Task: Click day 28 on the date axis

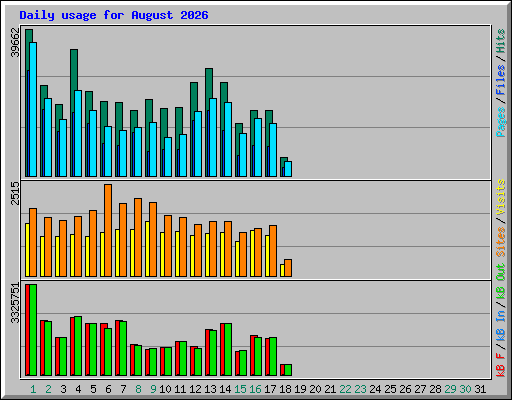Action: [435, 389]
